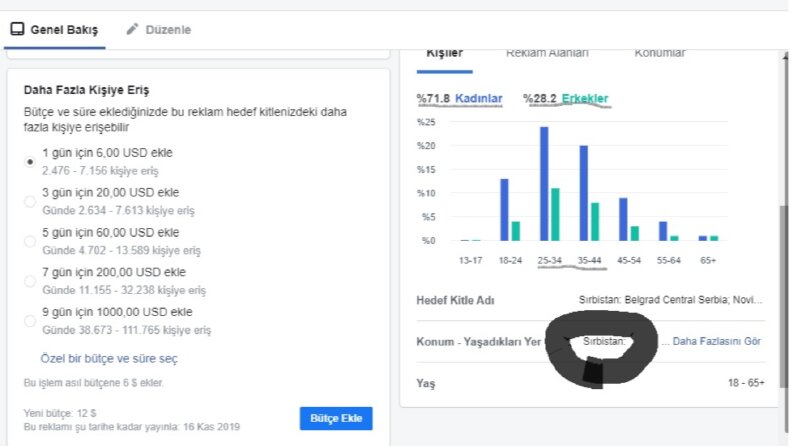Click the Daha Fazla Kişiye Eriş heading

tap(86, 90)
